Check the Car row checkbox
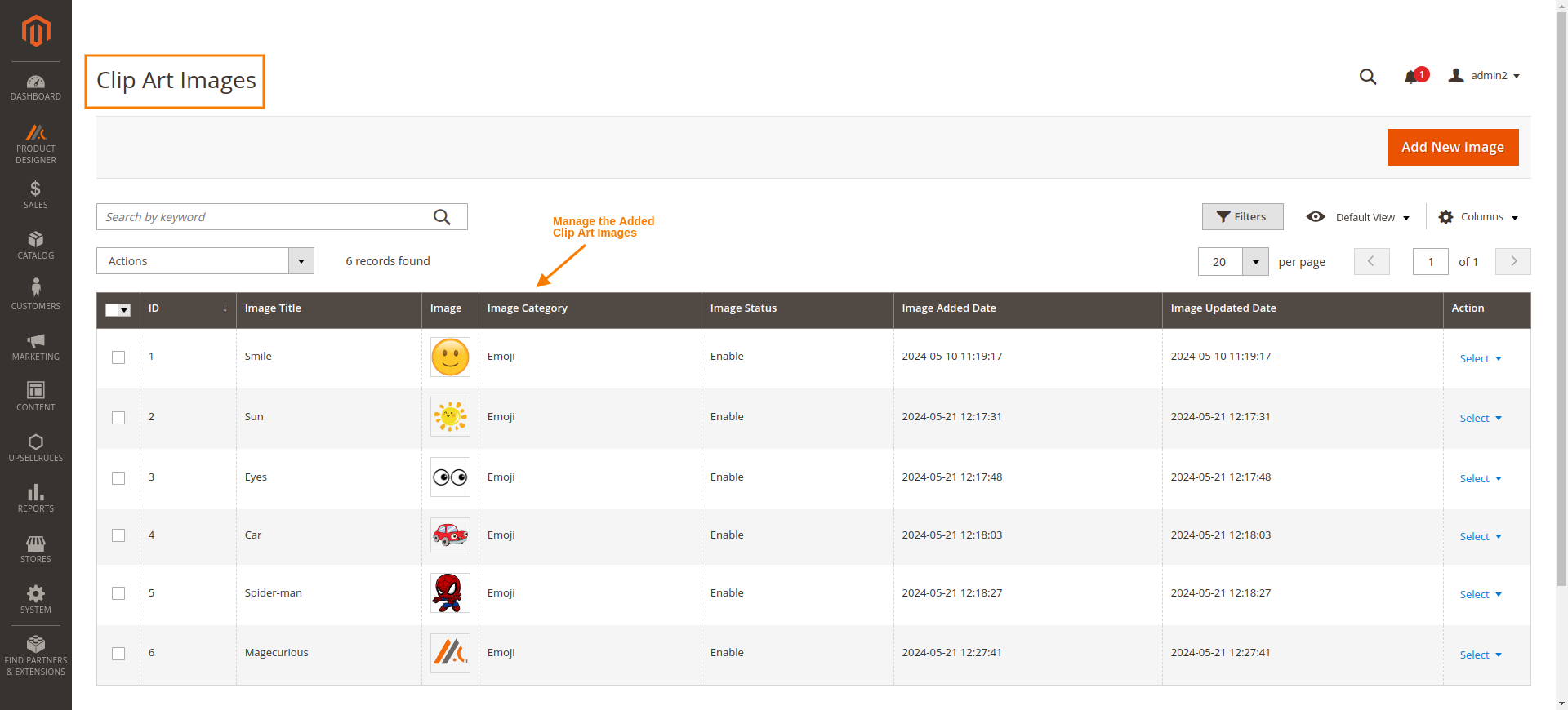Screen dimensions: 1568x710 [118, 535]
